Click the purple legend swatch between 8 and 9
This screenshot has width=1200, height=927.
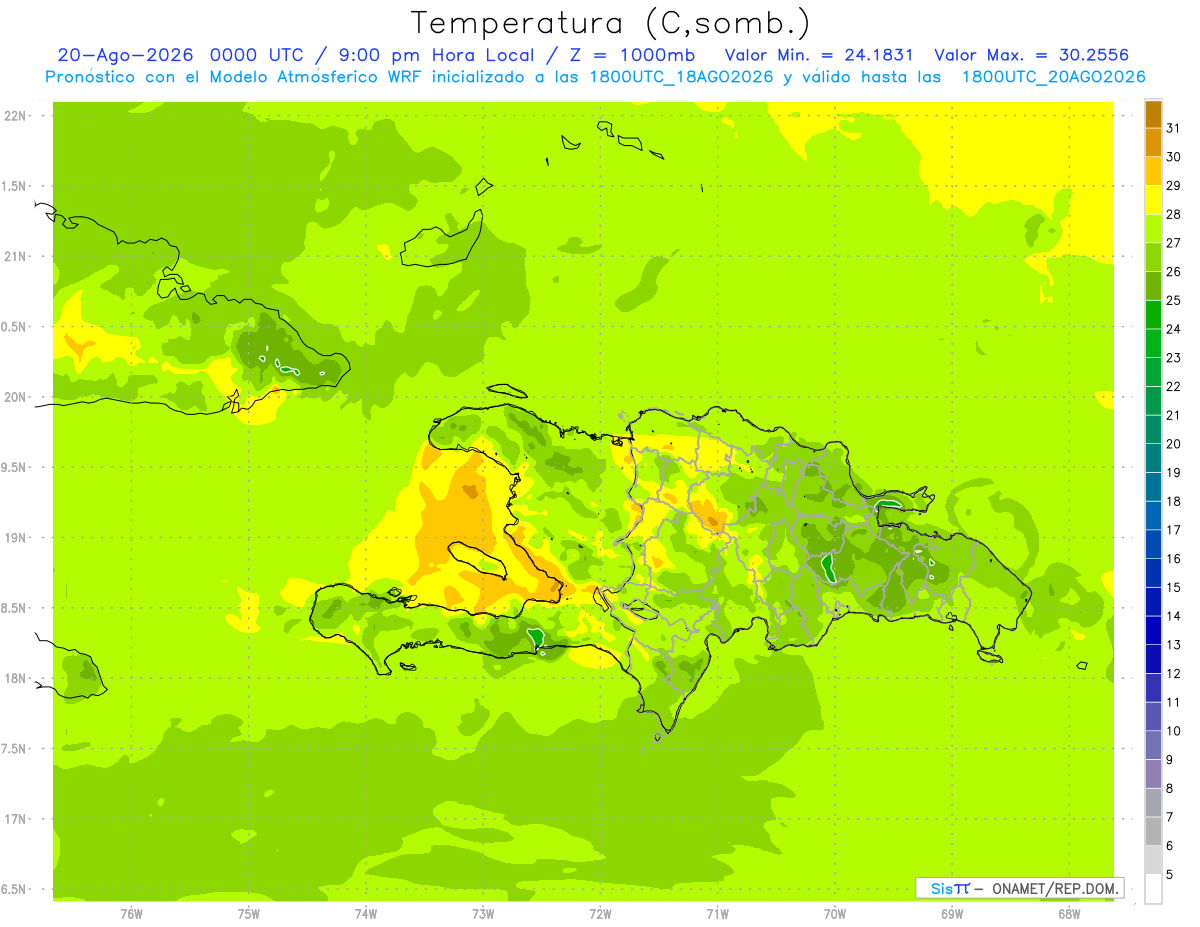tap(1153, 774)
